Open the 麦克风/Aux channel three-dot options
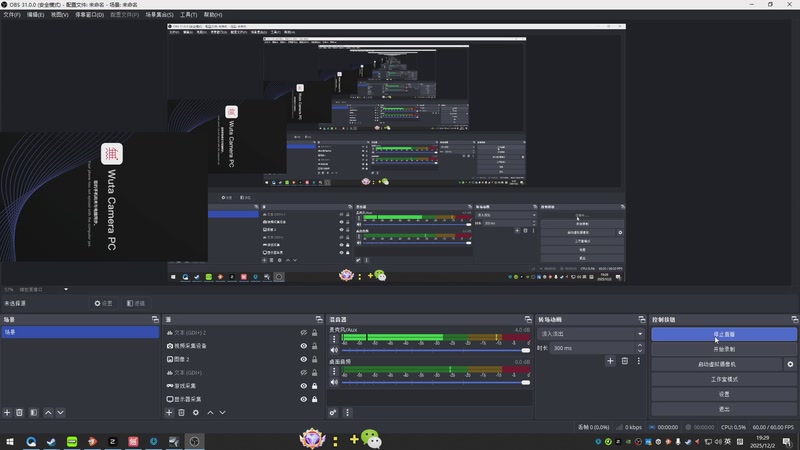The height and width of the screenshot is (450, 800). point(334,339)
